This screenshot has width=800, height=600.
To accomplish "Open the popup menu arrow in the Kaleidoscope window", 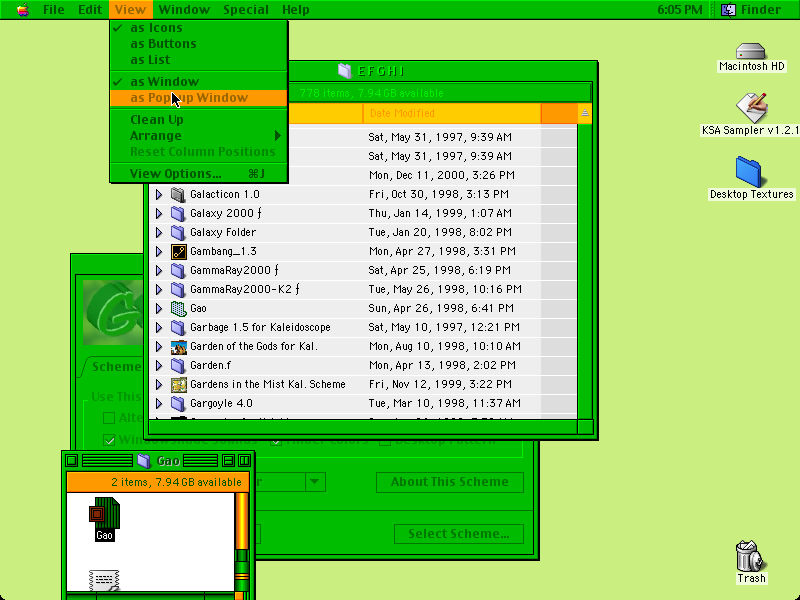I will [x=315, y=482].
